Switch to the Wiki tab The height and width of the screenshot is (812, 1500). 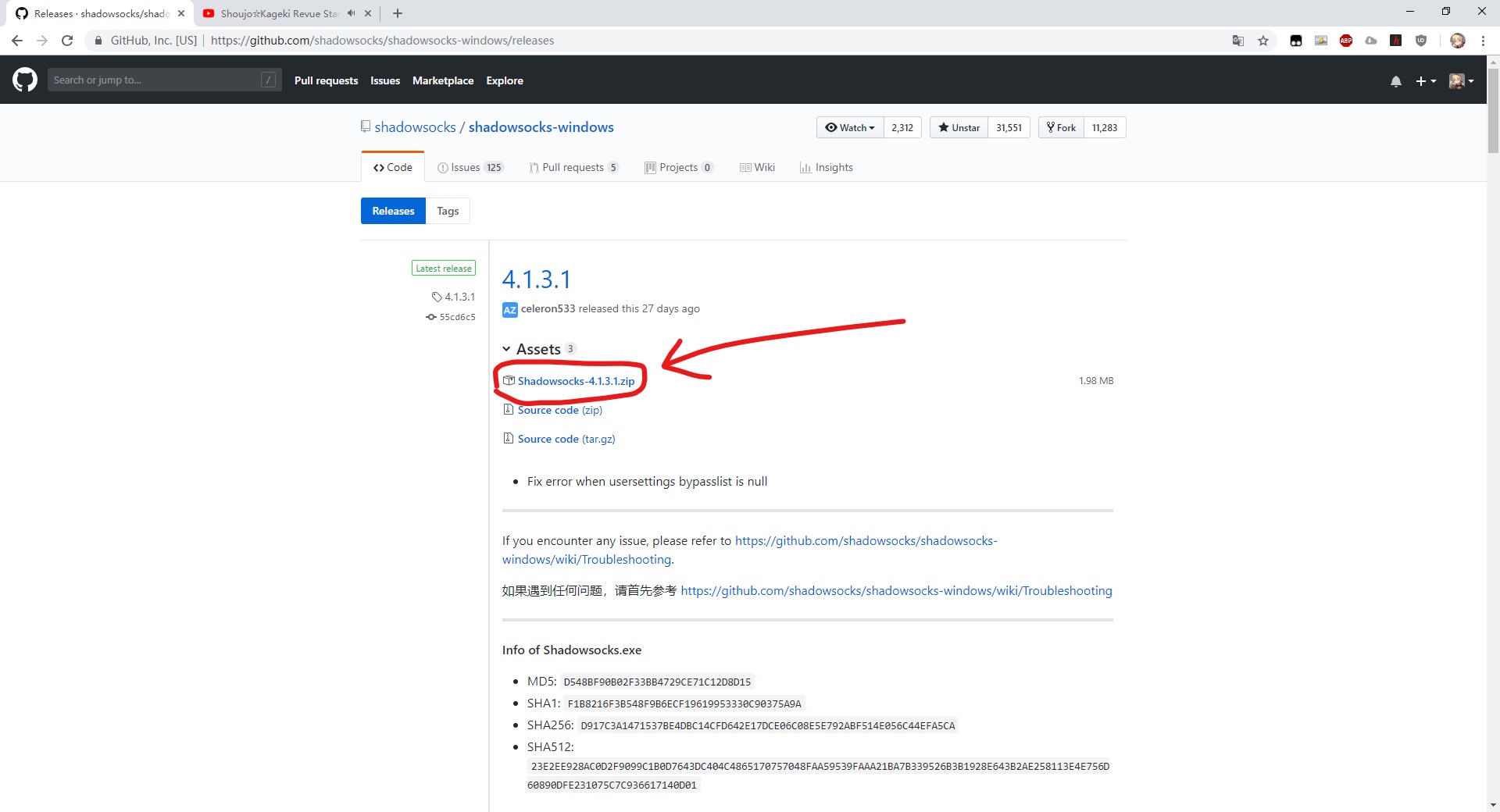(757, 167)
